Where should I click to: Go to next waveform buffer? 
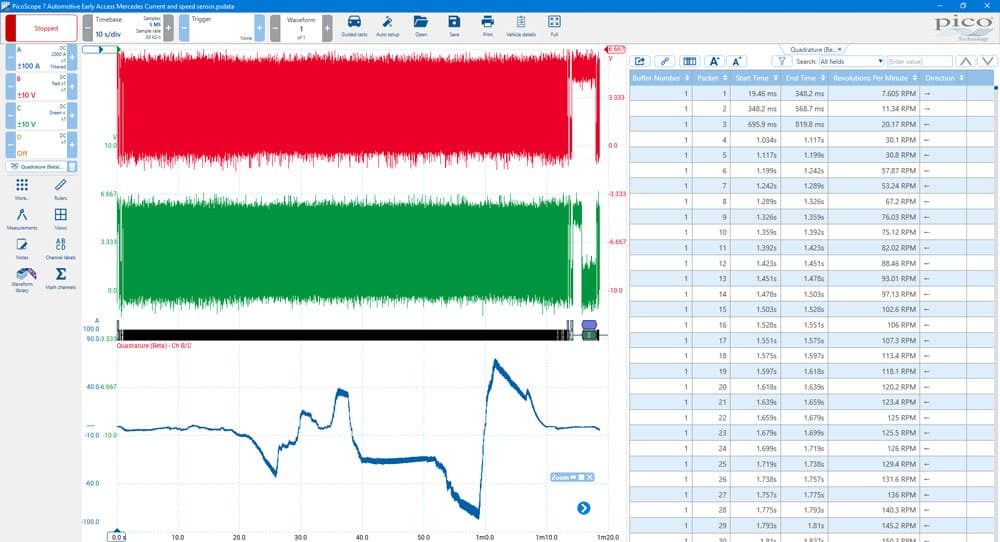(327, 28)
